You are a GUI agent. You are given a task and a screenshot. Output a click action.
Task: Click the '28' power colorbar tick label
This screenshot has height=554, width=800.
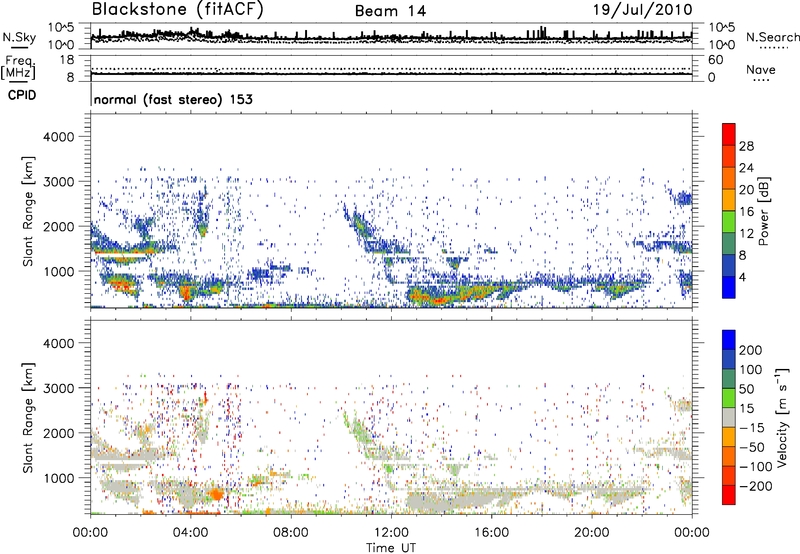(746, 146)
